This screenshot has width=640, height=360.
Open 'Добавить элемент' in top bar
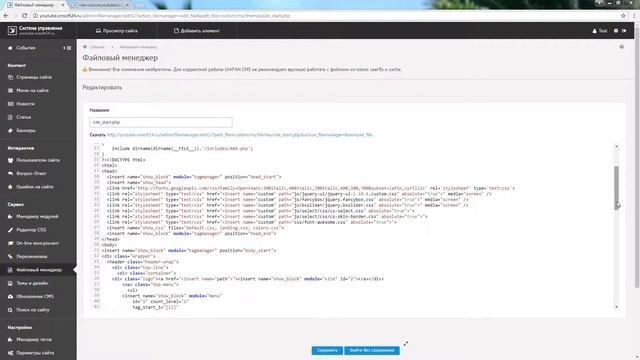coord(197,31)
